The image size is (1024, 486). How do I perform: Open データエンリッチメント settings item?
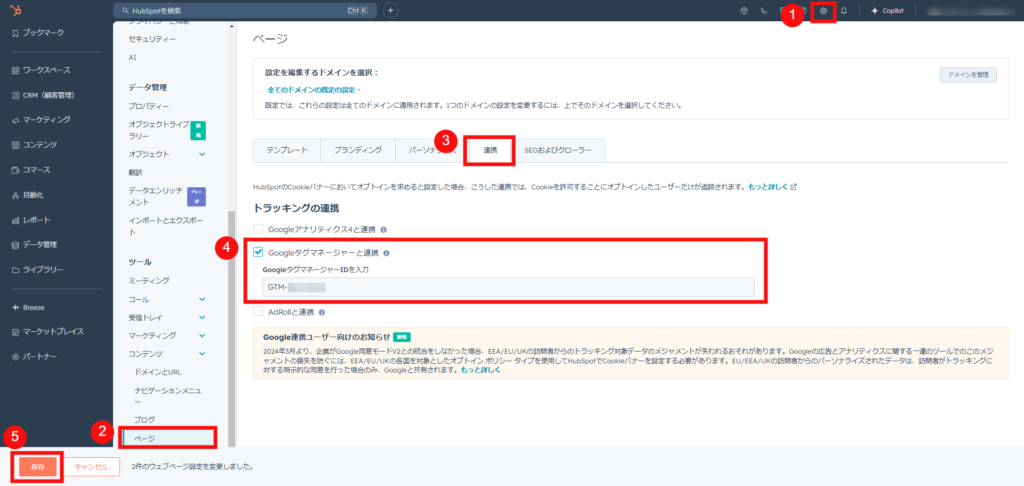(157, 197)
